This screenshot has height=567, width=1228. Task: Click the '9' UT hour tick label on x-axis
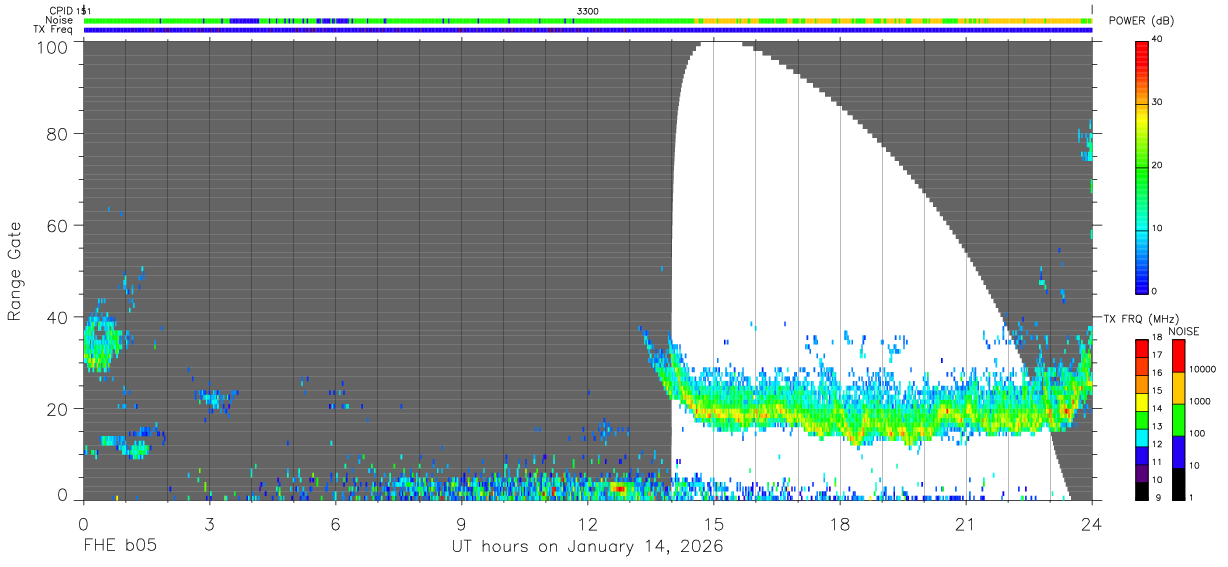pyautogui.click(x=462, y=524)
